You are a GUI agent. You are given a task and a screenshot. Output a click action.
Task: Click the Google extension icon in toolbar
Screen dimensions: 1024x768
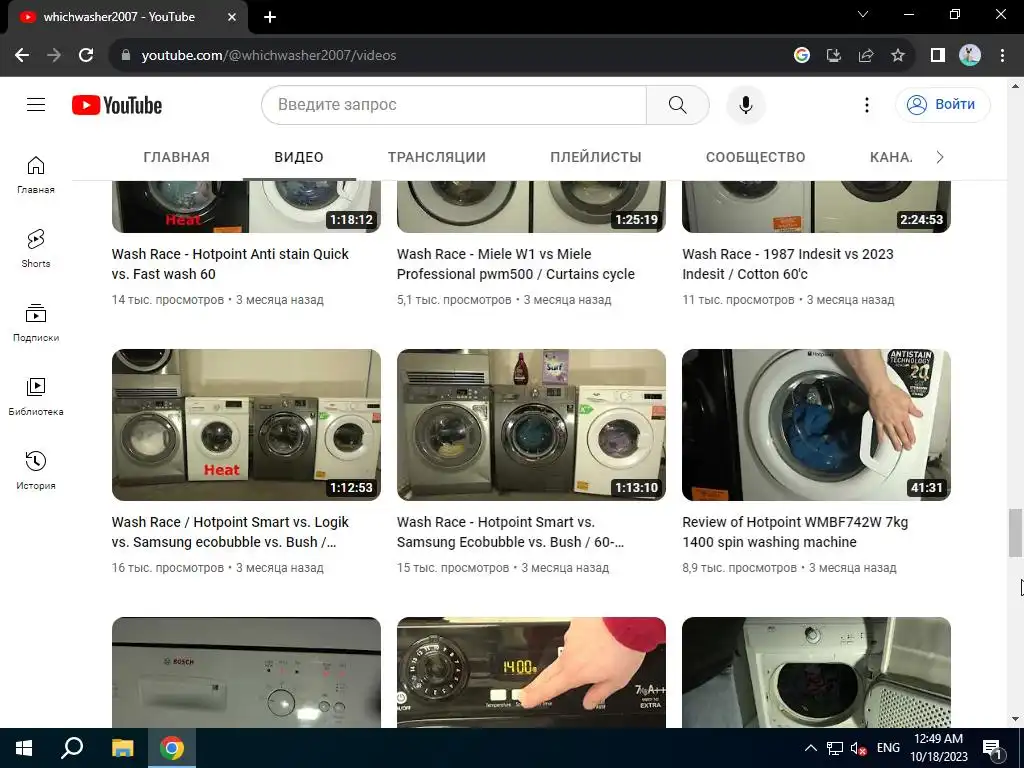click(801, 55)
